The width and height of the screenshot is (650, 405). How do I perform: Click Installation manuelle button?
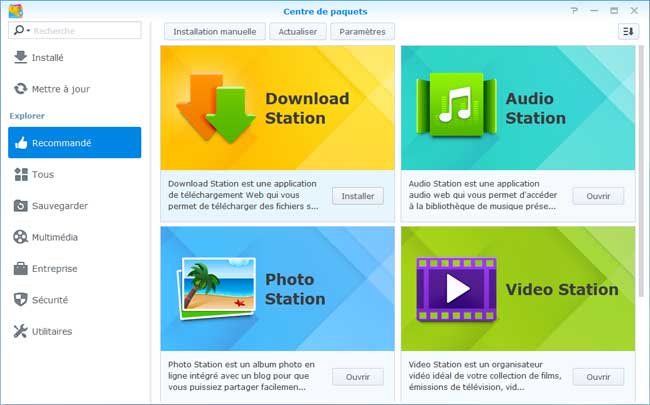(215, 32)
